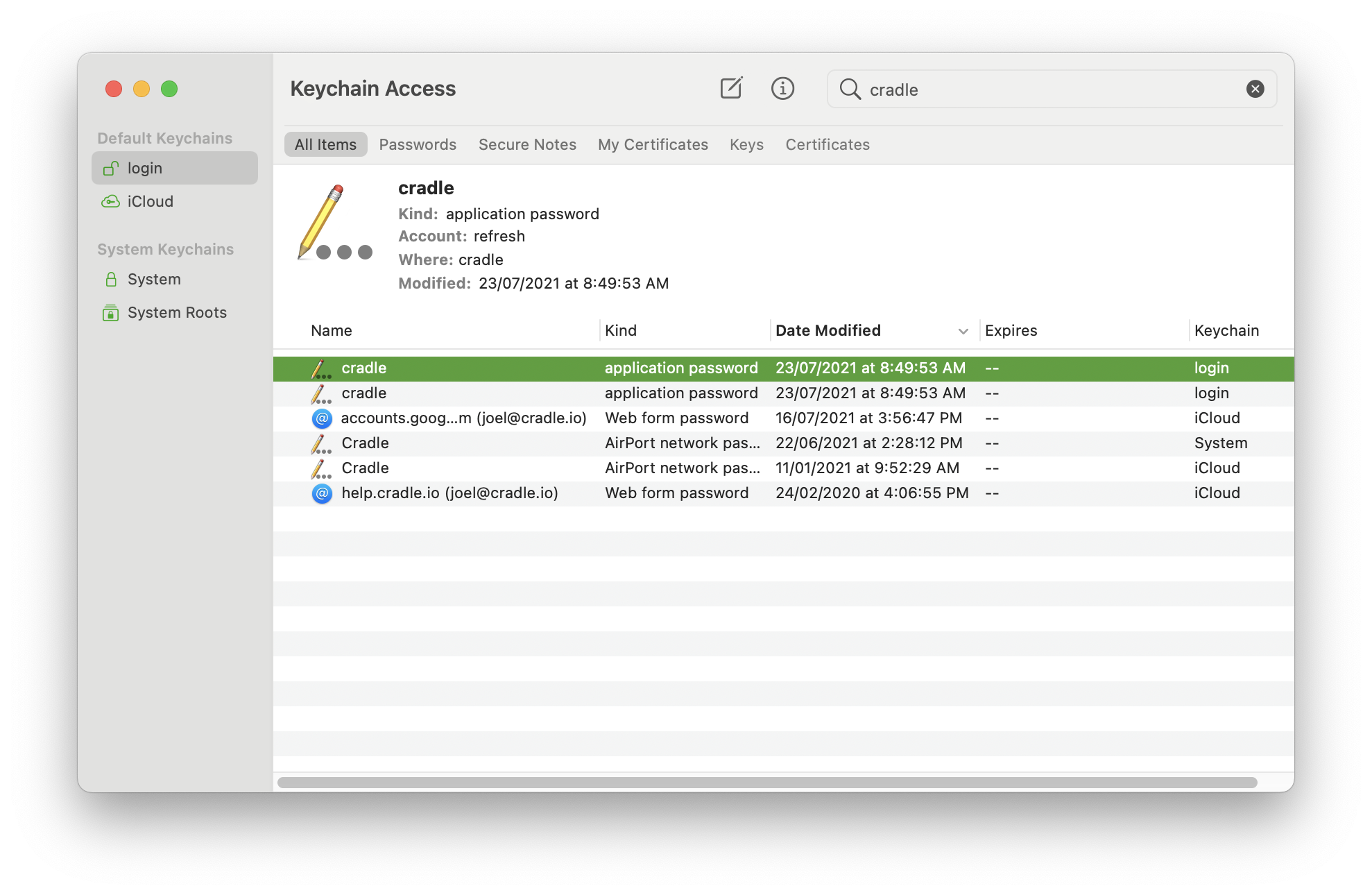The height and width of the screenshot is (895, 1372).
Task: Show the Keys category tab
Action: click(746, 144)
